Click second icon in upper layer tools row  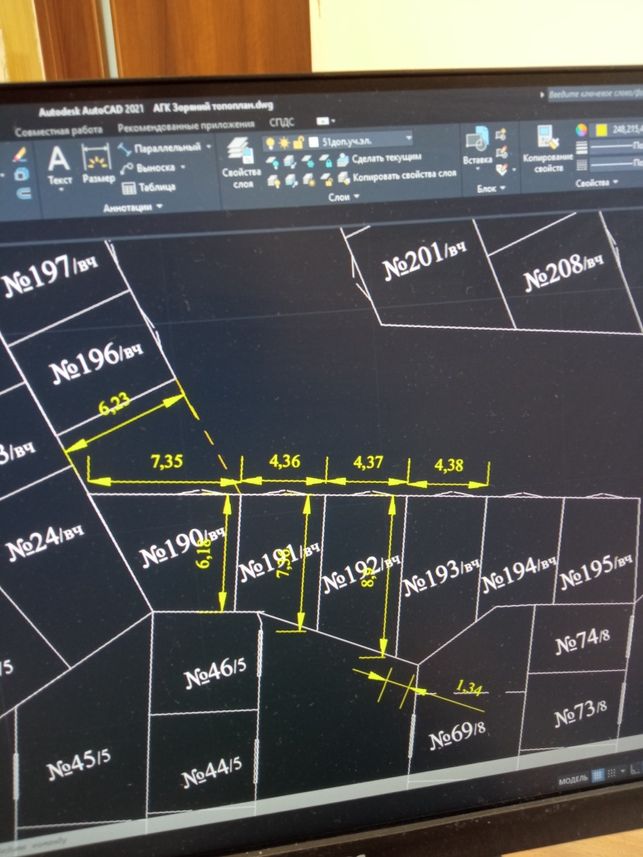pyautogui.click(x=290, y=162)
